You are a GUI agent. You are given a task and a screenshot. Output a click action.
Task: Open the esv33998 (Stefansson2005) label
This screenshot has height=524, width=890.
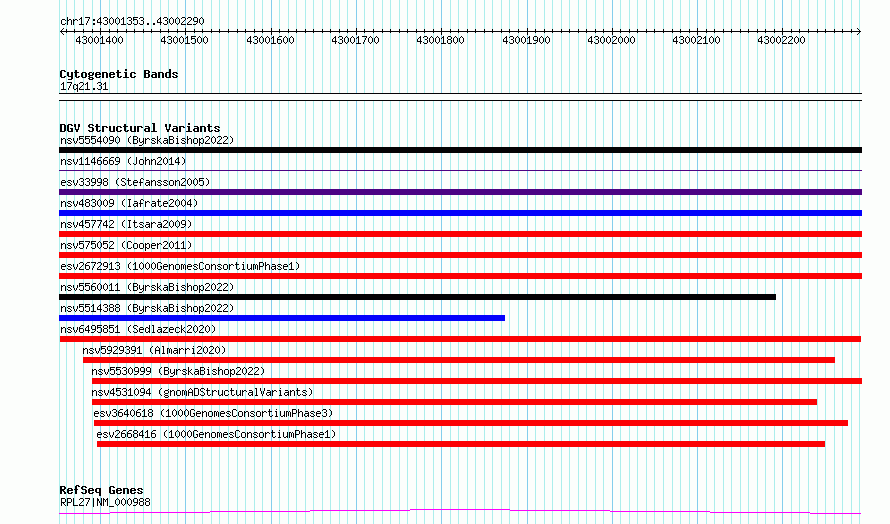coord(135,182)
